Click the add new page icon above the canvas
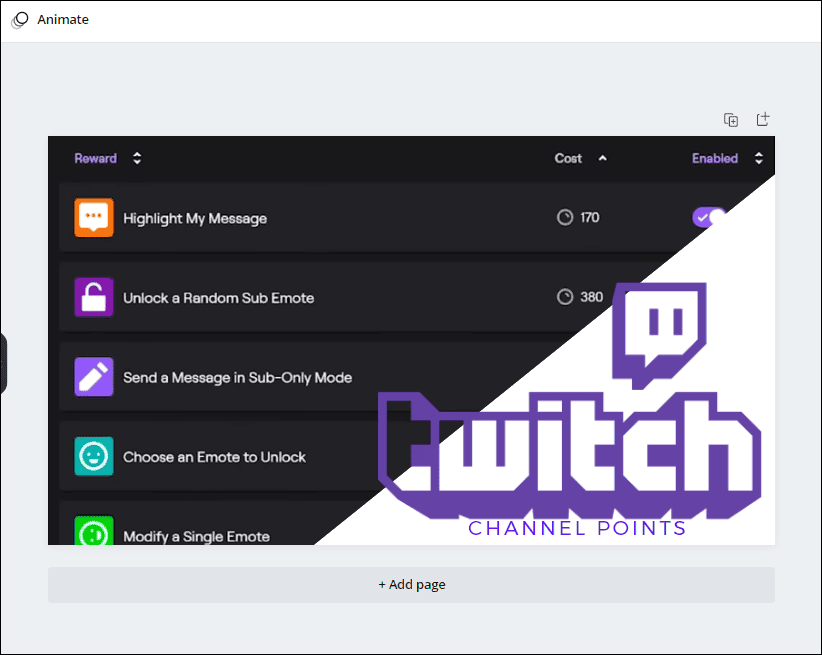822x655 pixels. click(x=762, y=120)
